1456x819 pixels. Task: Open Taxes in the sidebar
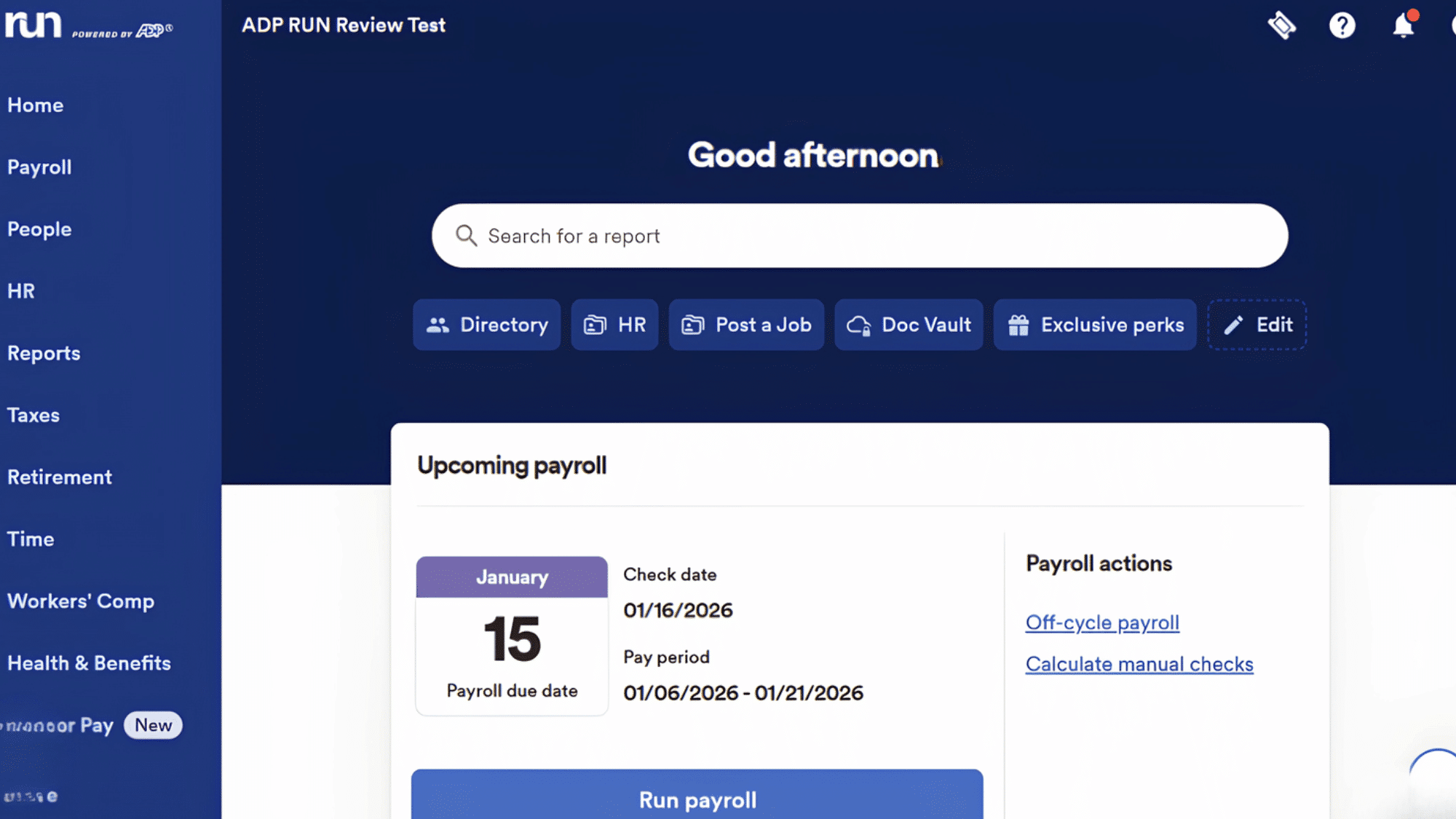33,415
